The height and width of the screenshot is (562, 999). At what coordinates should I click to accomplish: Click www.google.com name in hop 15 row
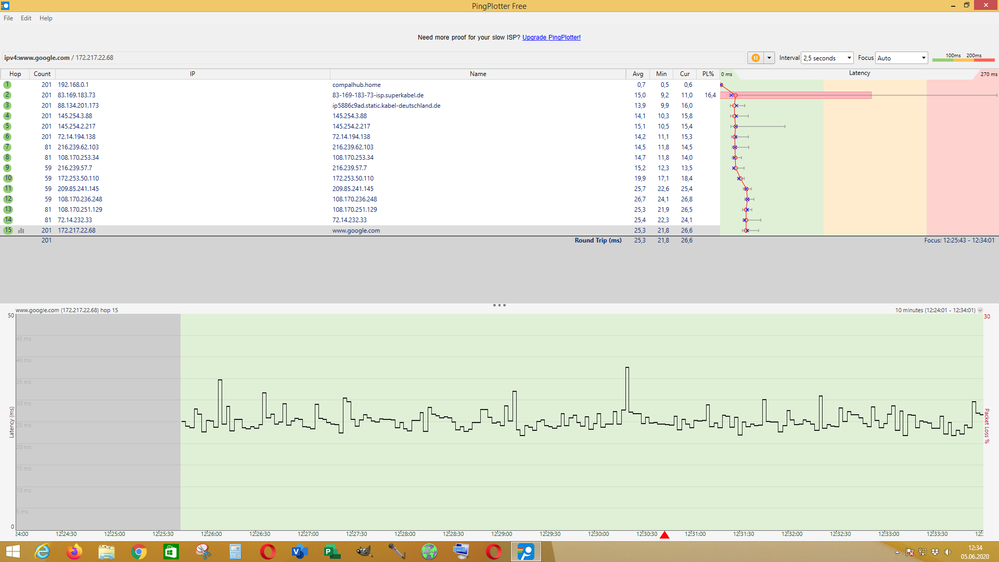pos(356,231)
